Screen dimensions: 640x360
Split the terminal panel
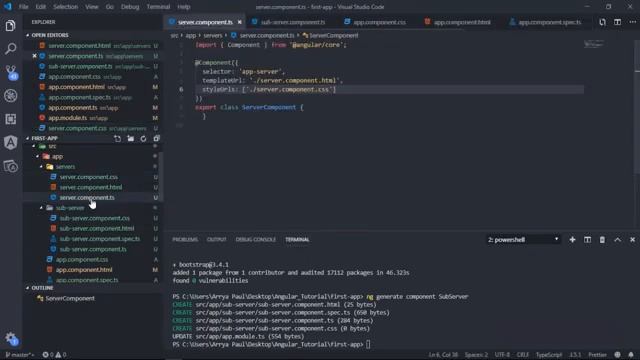[587, 240]
